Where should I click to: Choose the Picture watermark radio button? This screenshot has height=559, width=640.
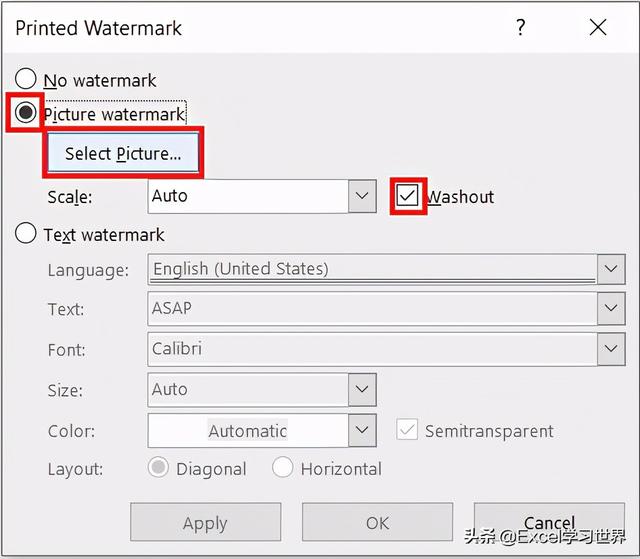coord(26,114)
